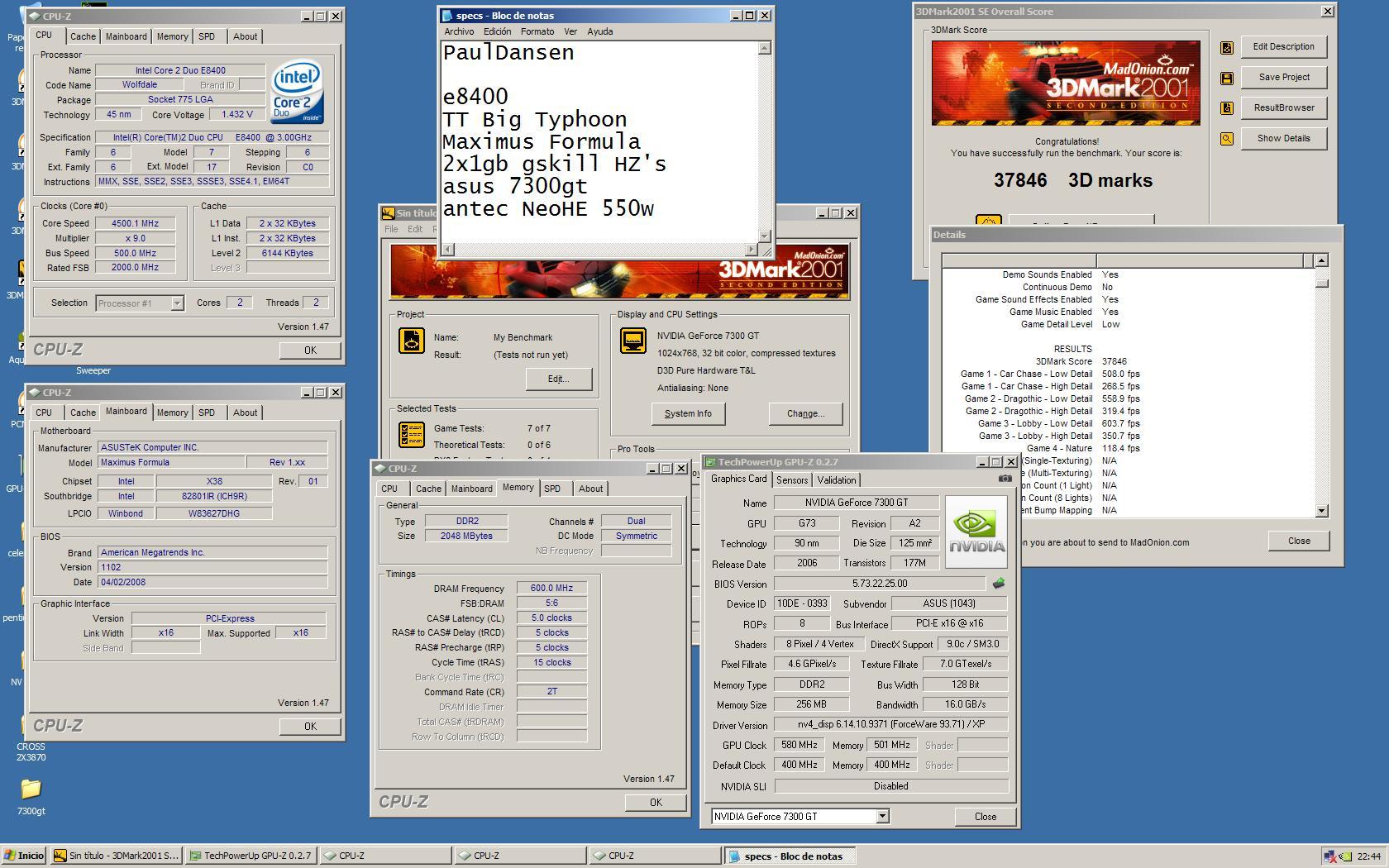Image resolution: width=1389 pixels, height=868 pixels.
Task: Open the Formato menu in Notepad
Action: coord(537,31)
